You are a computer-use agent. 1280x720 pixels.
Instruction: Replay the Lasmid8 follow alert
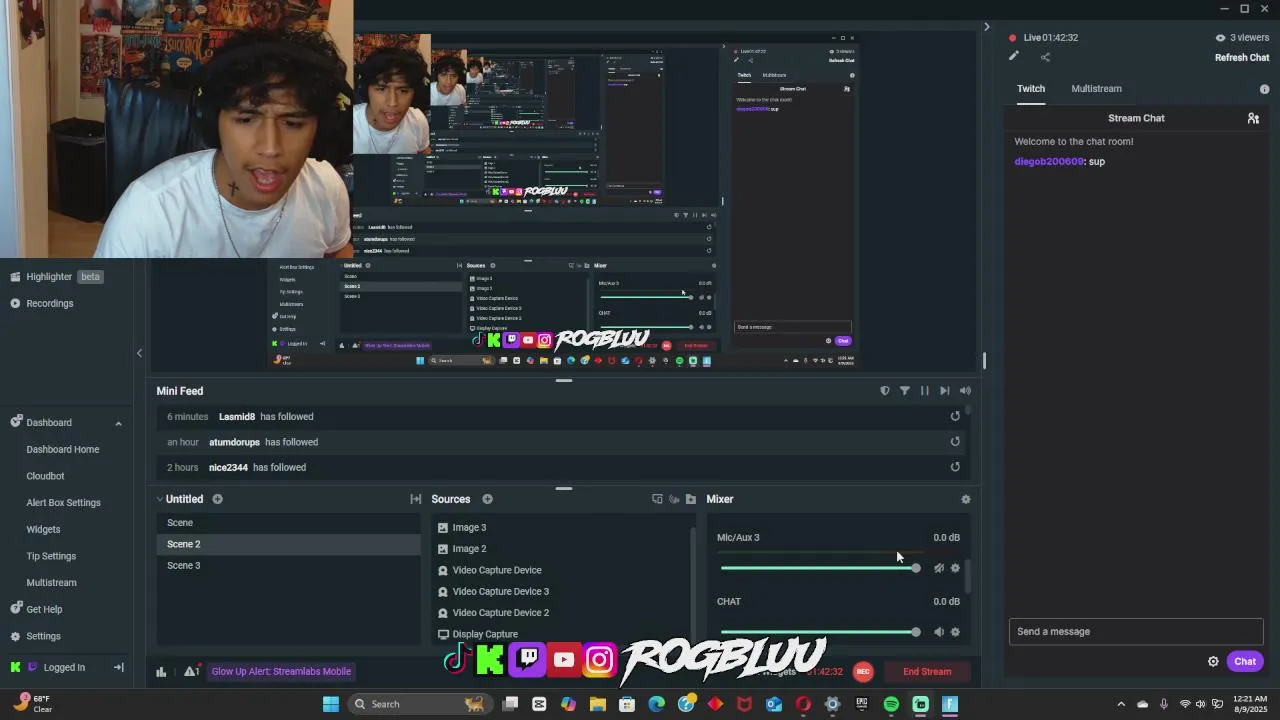(955, 416)
